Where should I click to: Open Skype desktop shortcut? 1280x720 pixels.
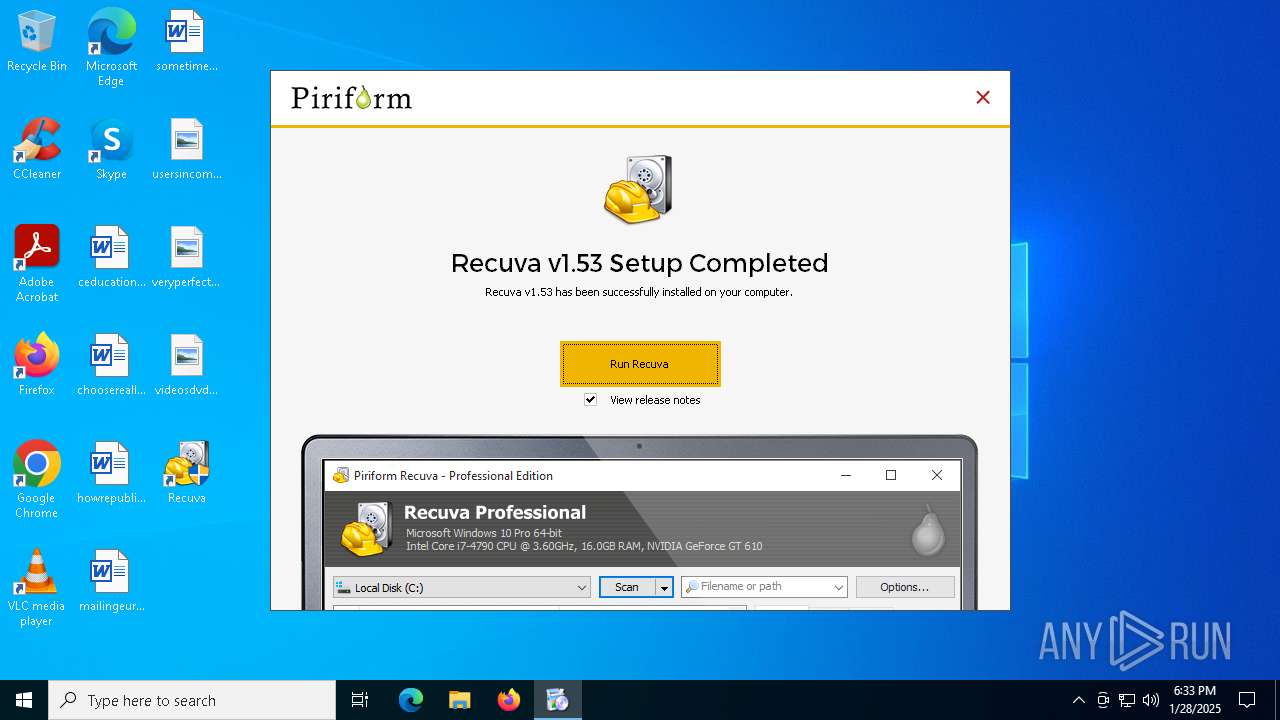coord(111,149)
